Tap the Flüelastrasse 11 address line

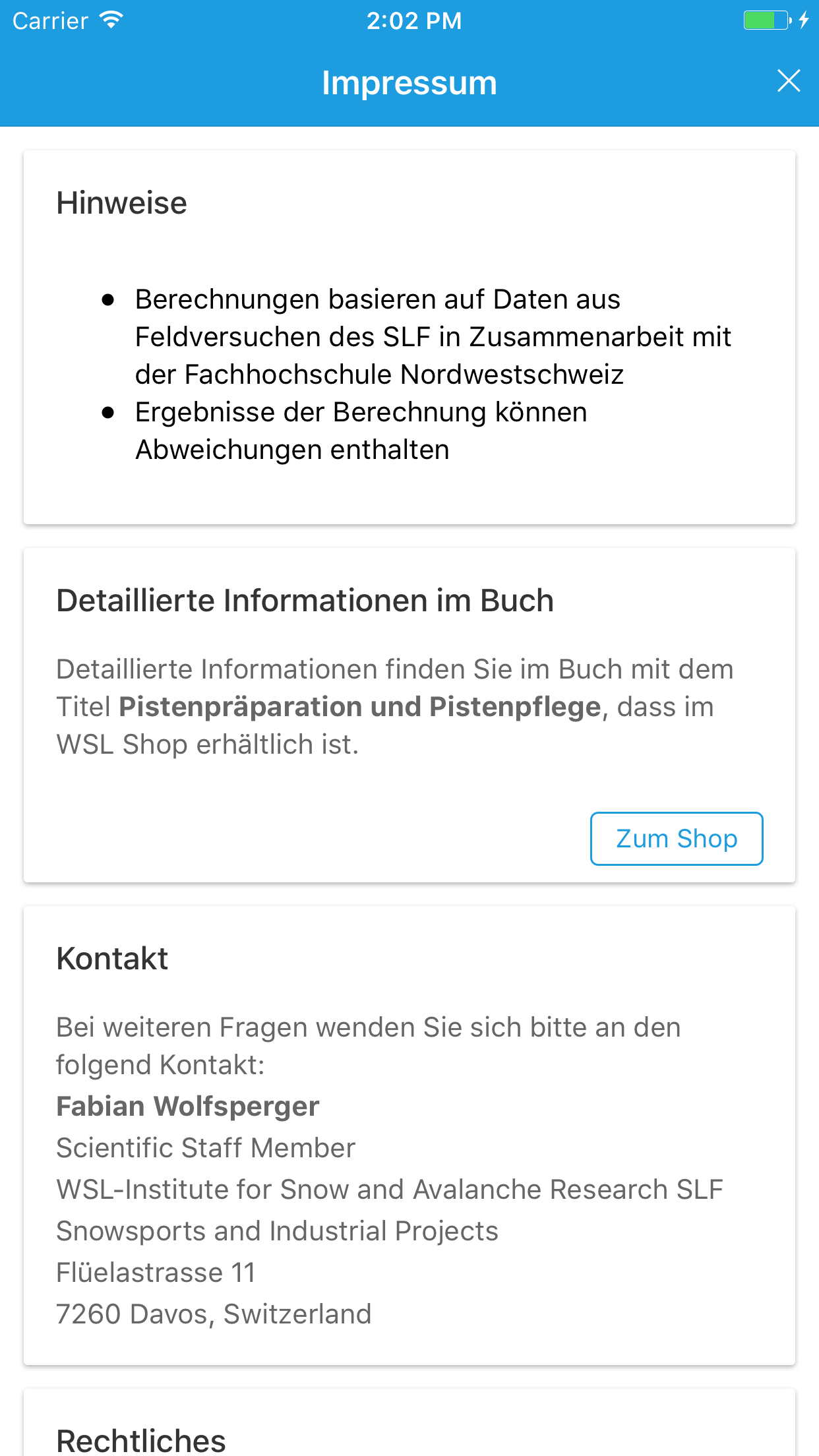click(x=156, y=1273)
